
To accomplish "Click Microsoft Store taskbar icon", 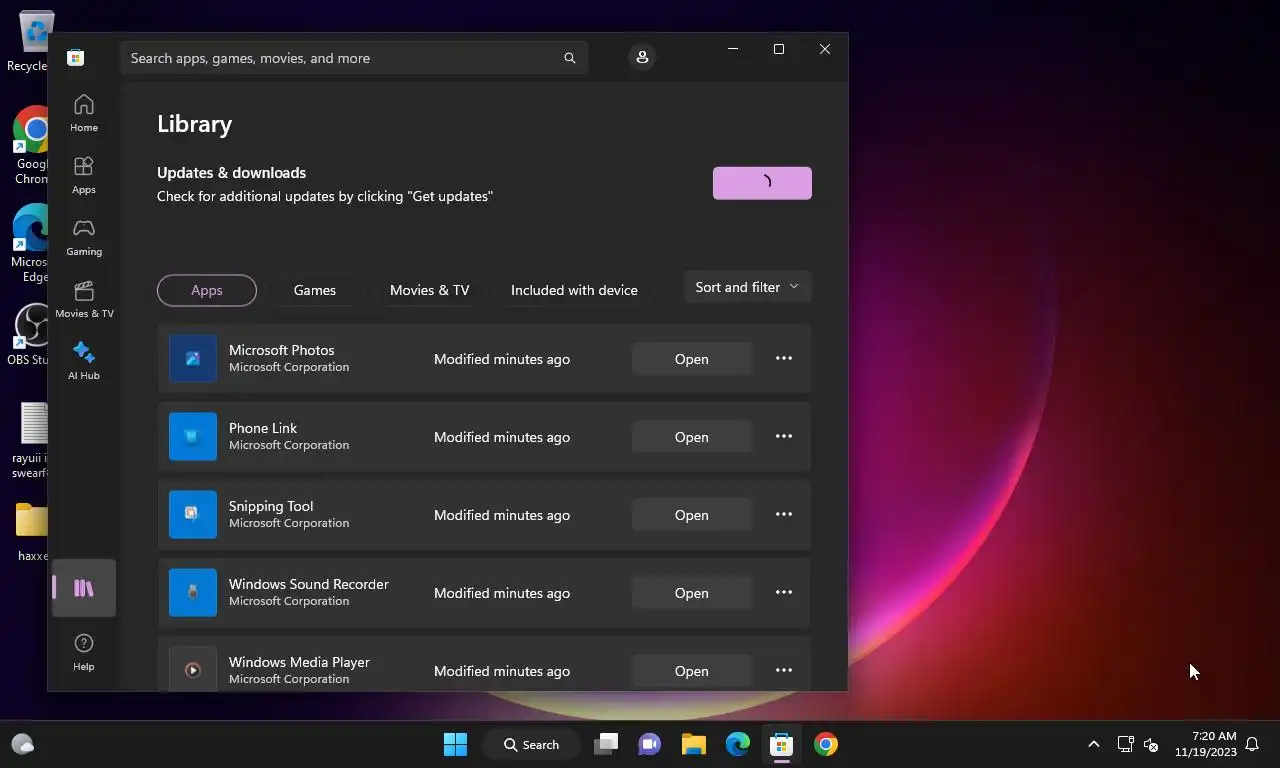I will click(x=782, y=744).
